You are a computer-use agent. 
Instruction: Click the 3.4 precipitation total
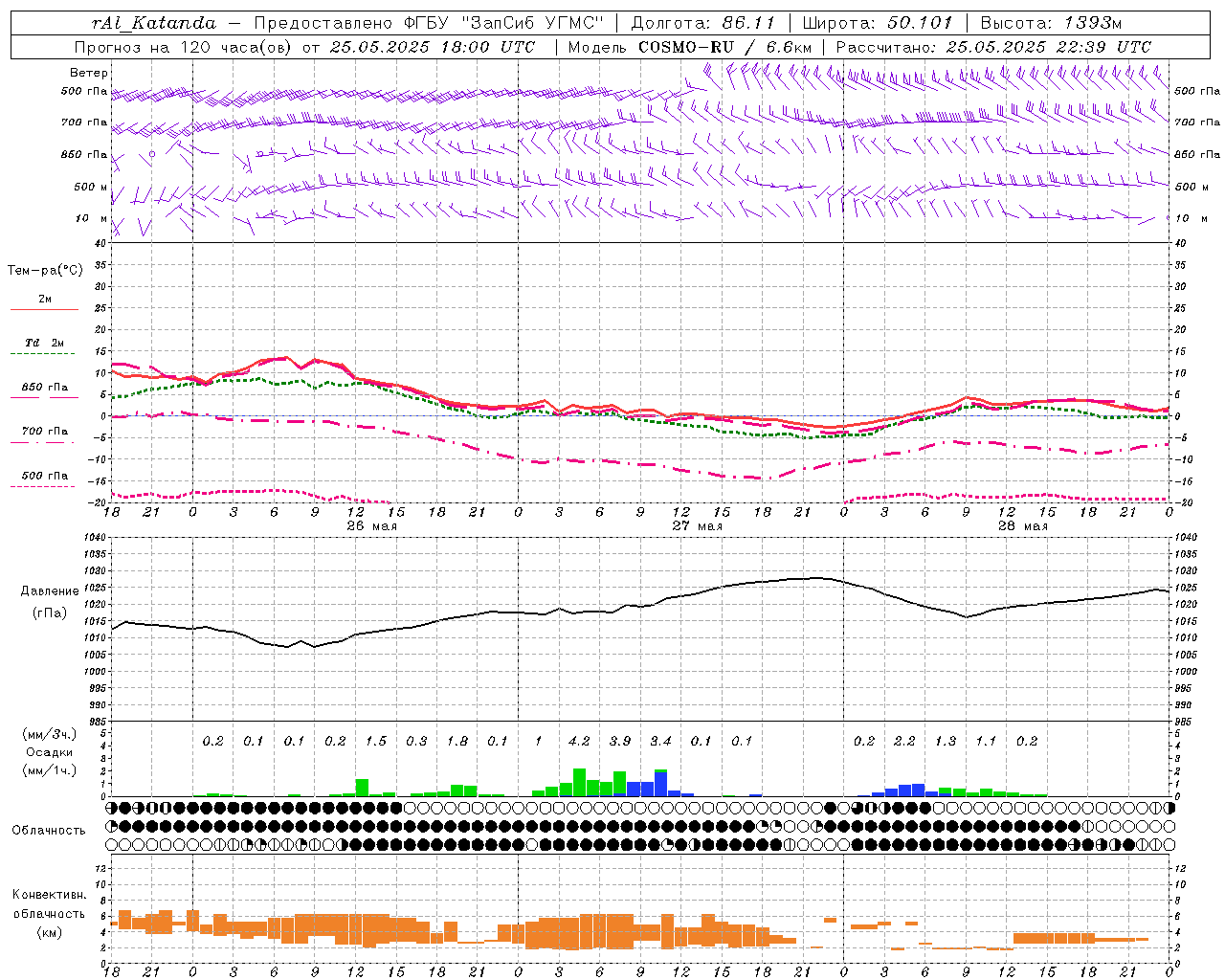(x=660, y=741)
